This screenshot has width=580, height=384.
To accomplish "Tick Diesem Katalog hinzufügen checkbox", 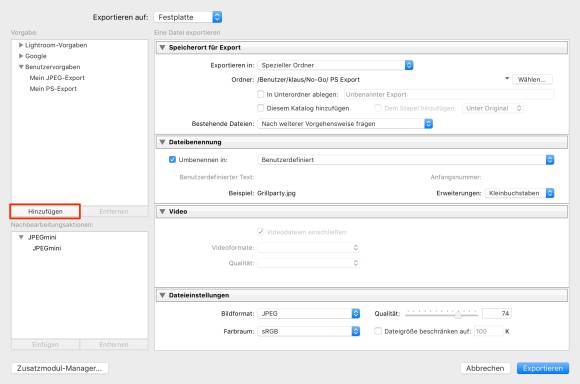I will (260, 108).
